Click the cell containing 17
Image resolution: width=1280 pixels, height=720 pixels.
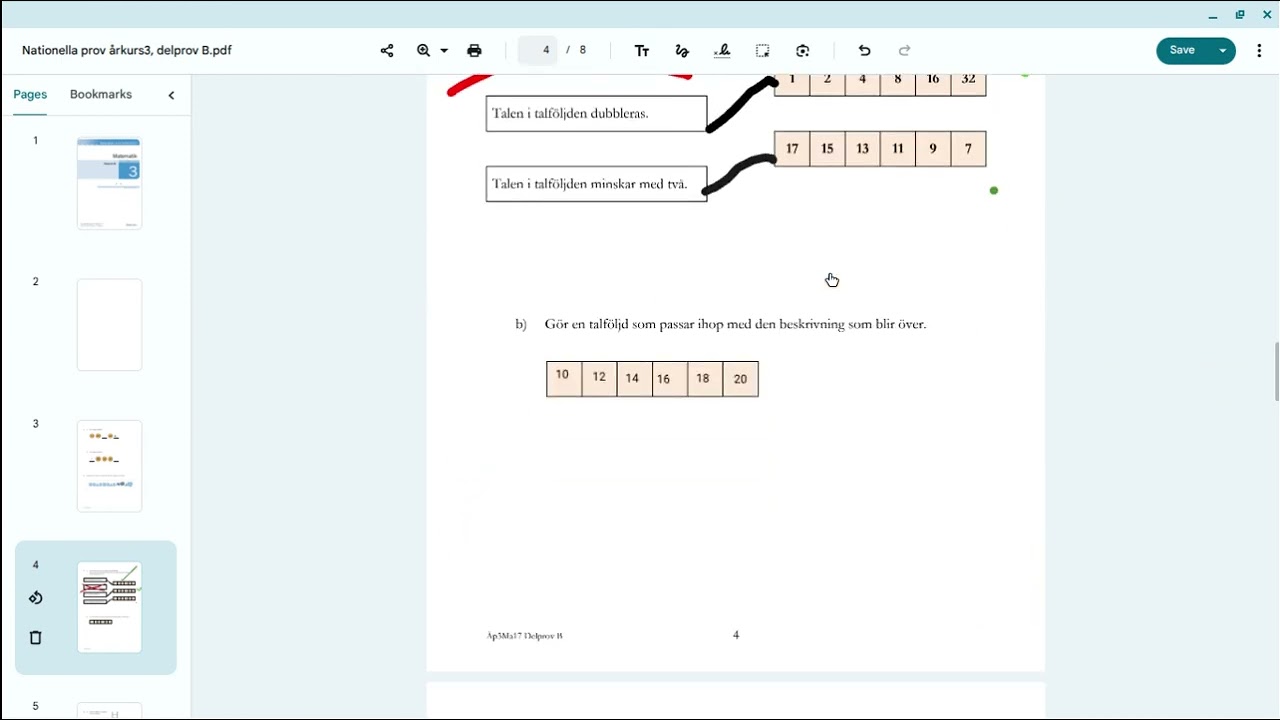pyautogui.click(x=792, y=149)
